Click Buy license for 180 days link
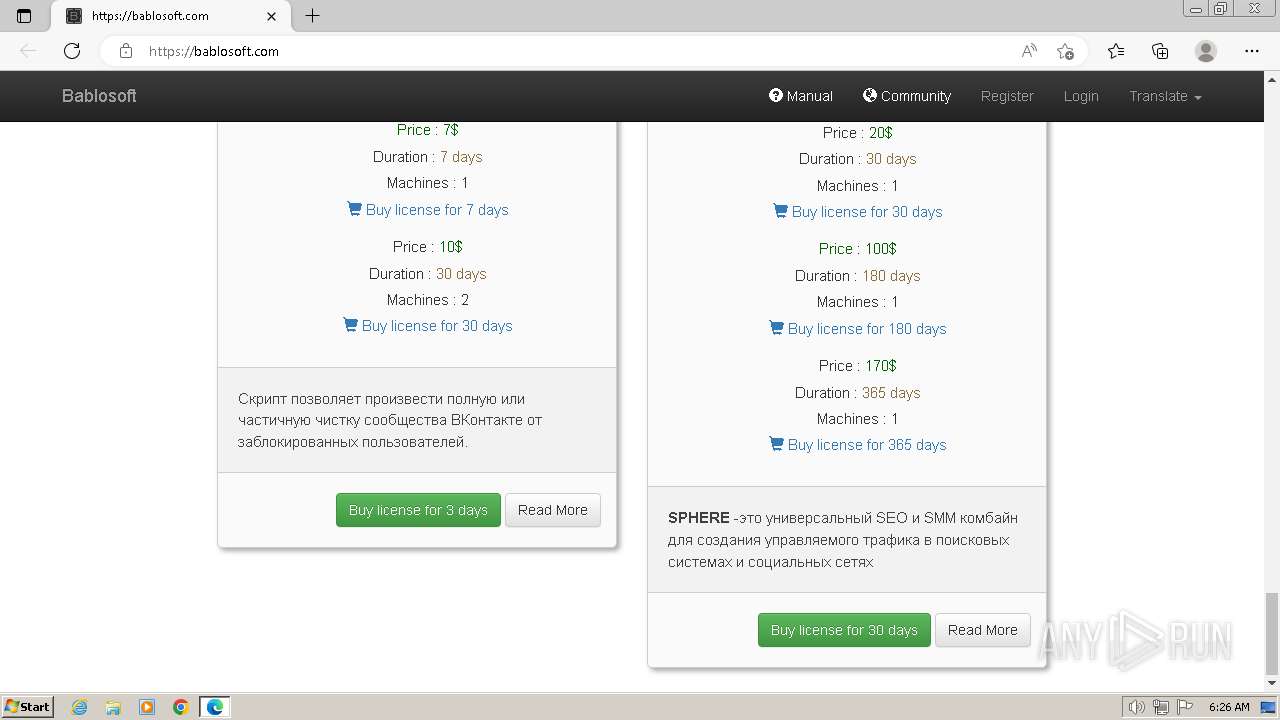 857,329
